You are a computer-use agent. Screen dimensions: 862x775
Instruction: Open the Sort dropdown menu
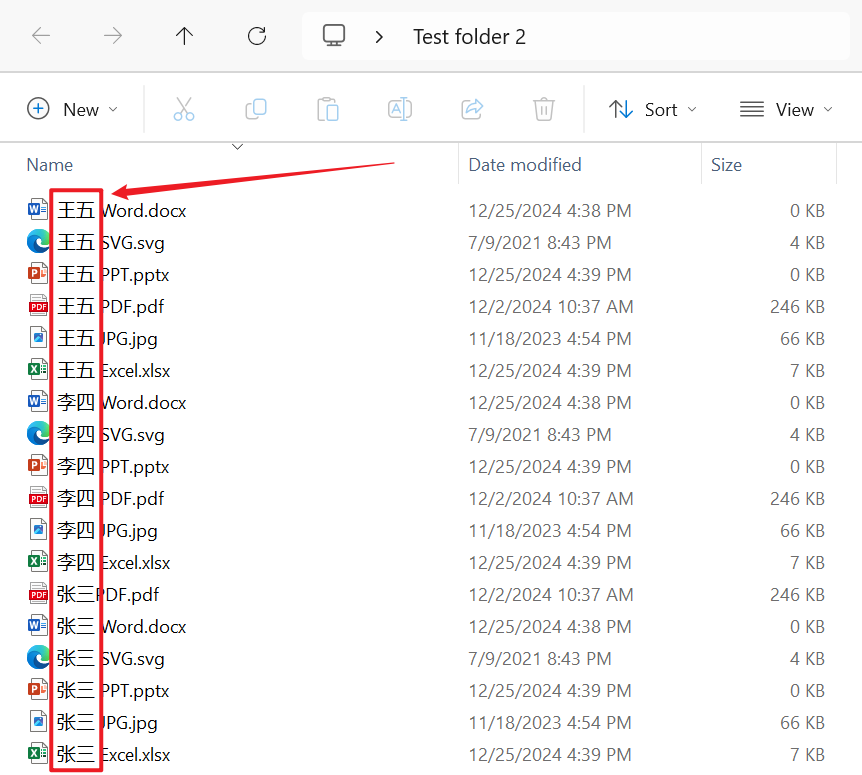(653, 110)
